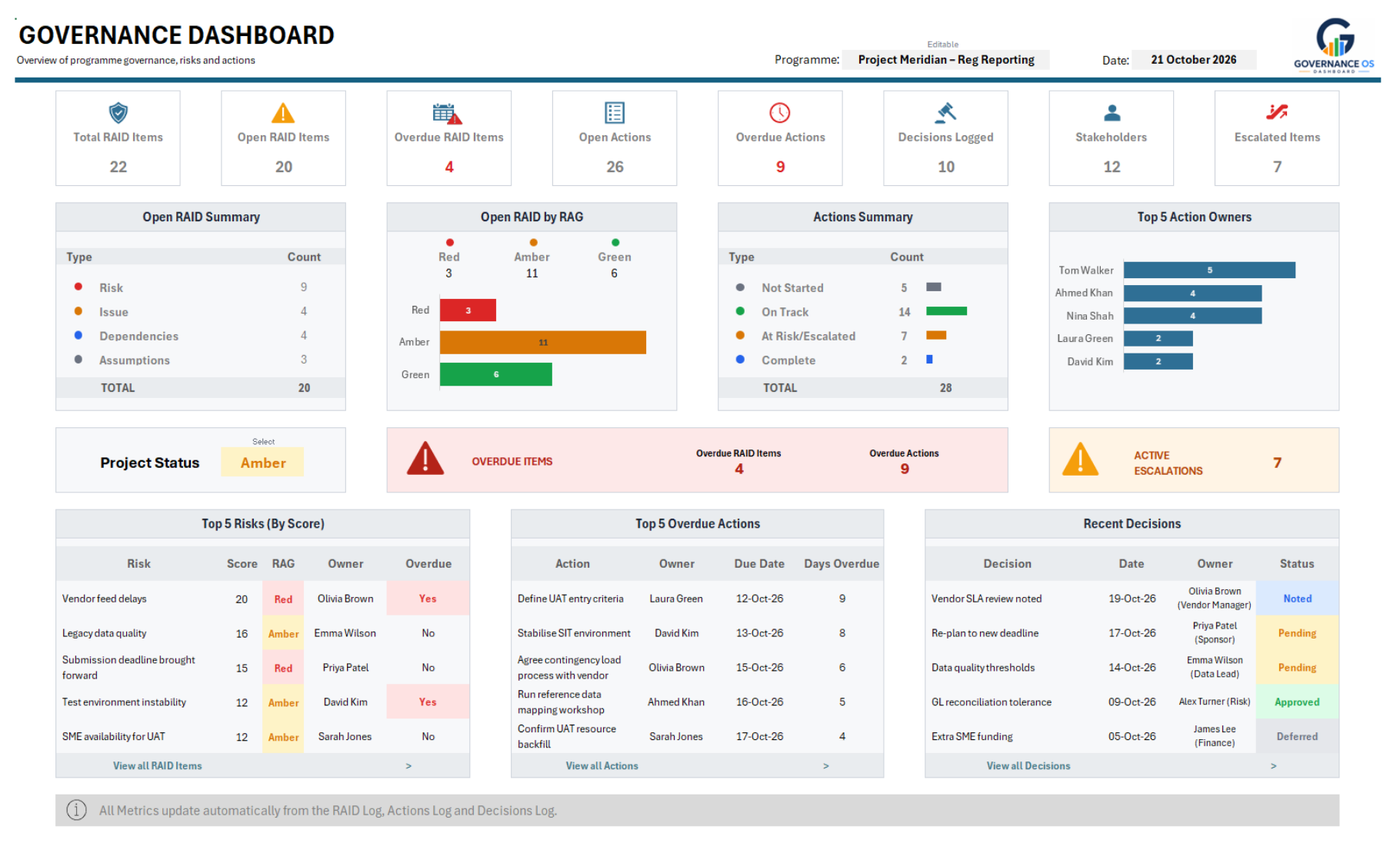Open View all Decisions link
Viewport: 1400px width, 846px height.
pyautogui.click(x=1028, y=766)
